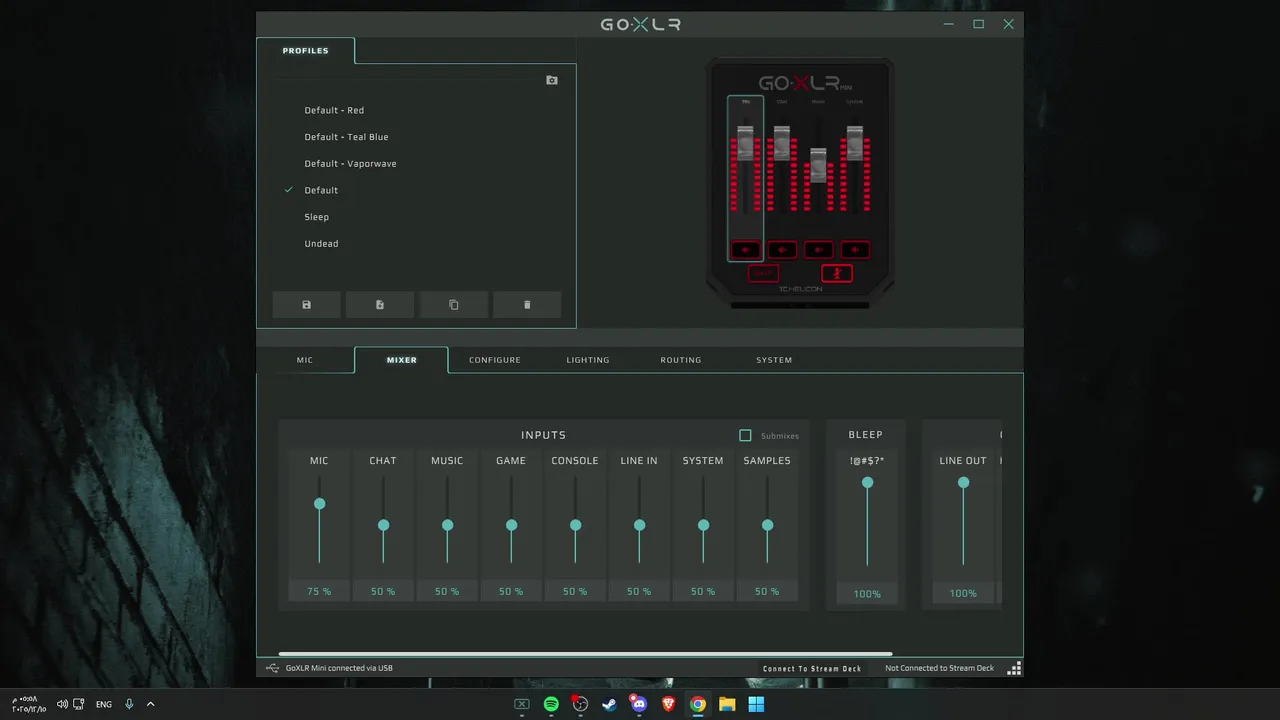Image resolution: width=1280 pixels, height=720 pixels.
Task: Open the System tab
Action: point(774,360)
